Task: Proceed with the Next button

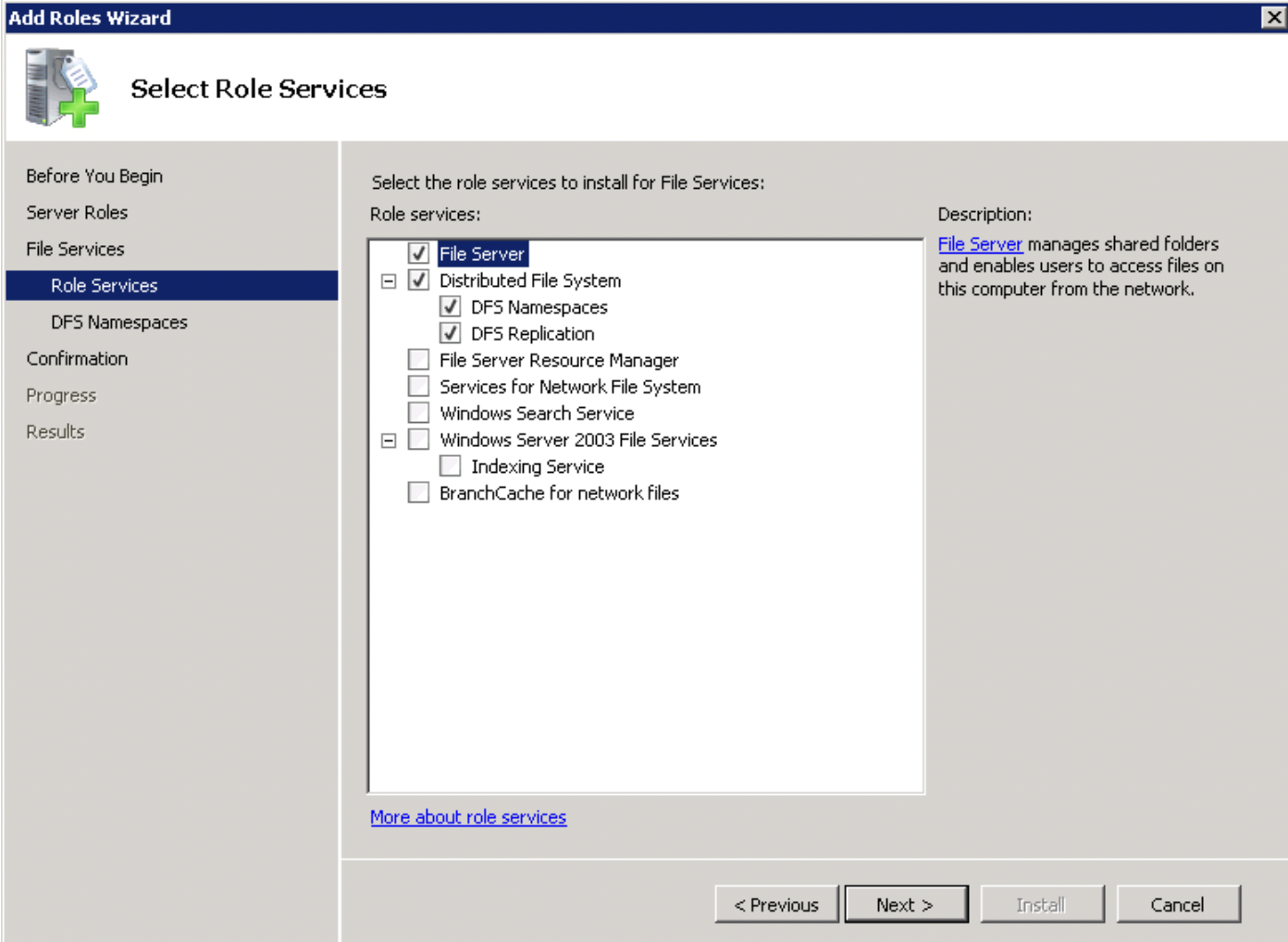Action: click(x=906, y=904)
